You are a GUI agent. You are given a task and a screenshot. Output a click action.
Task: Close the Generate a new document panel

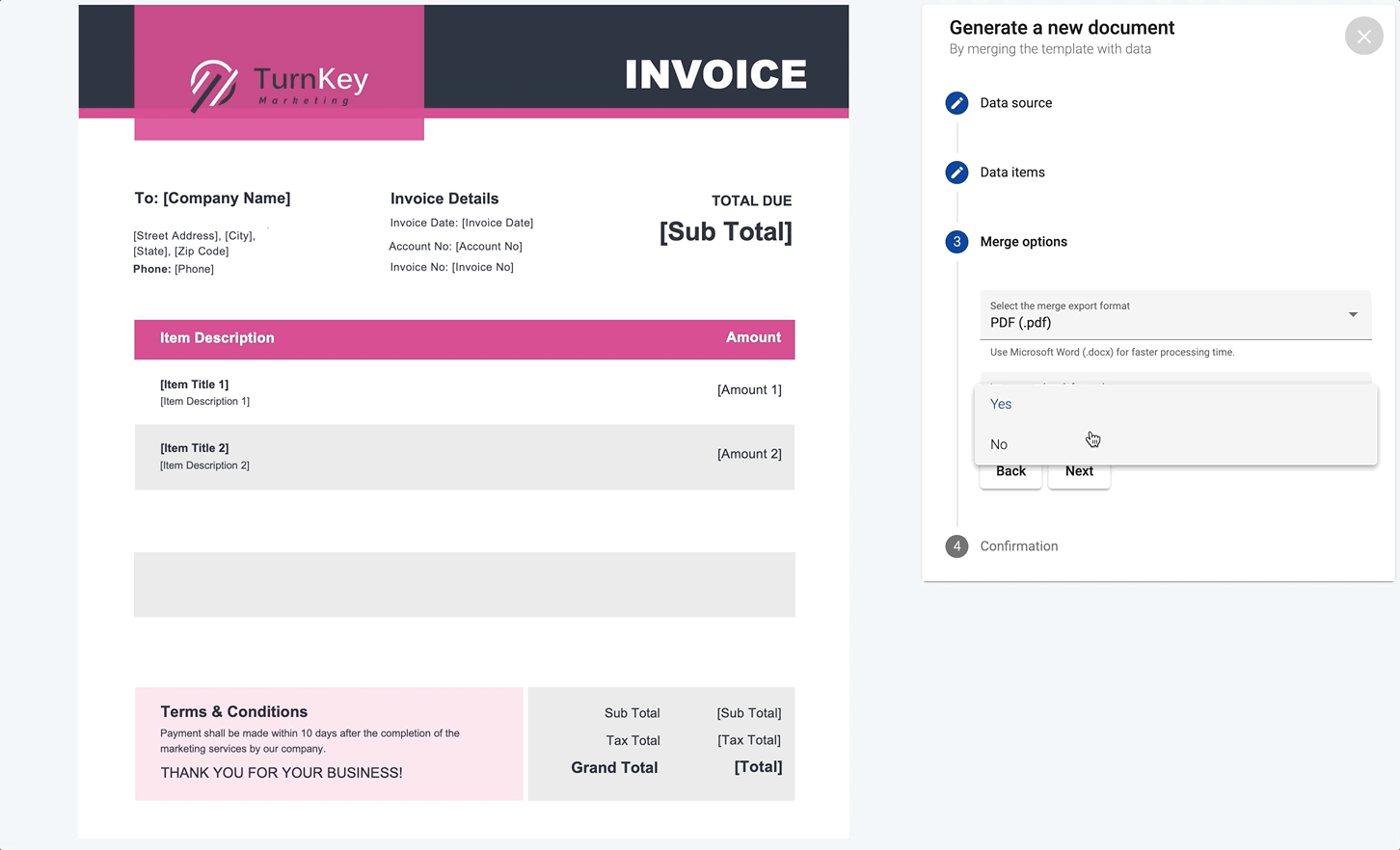click(1363, 37)
